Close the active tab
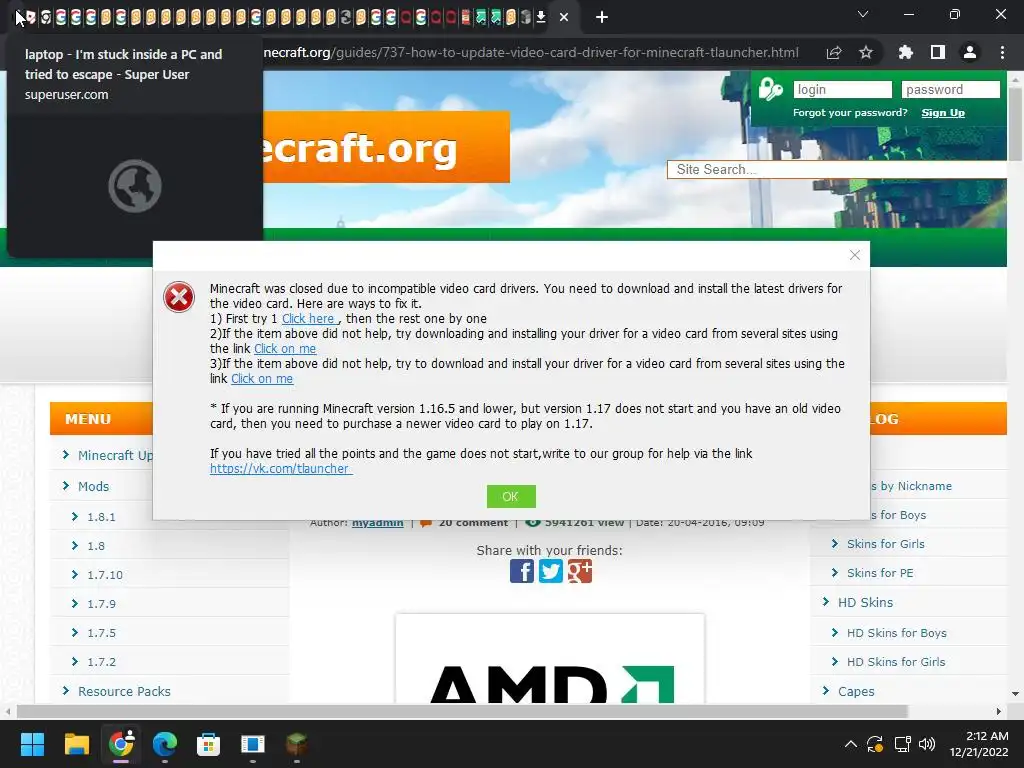Screen dimensions: 1024x768 [564, 18]
